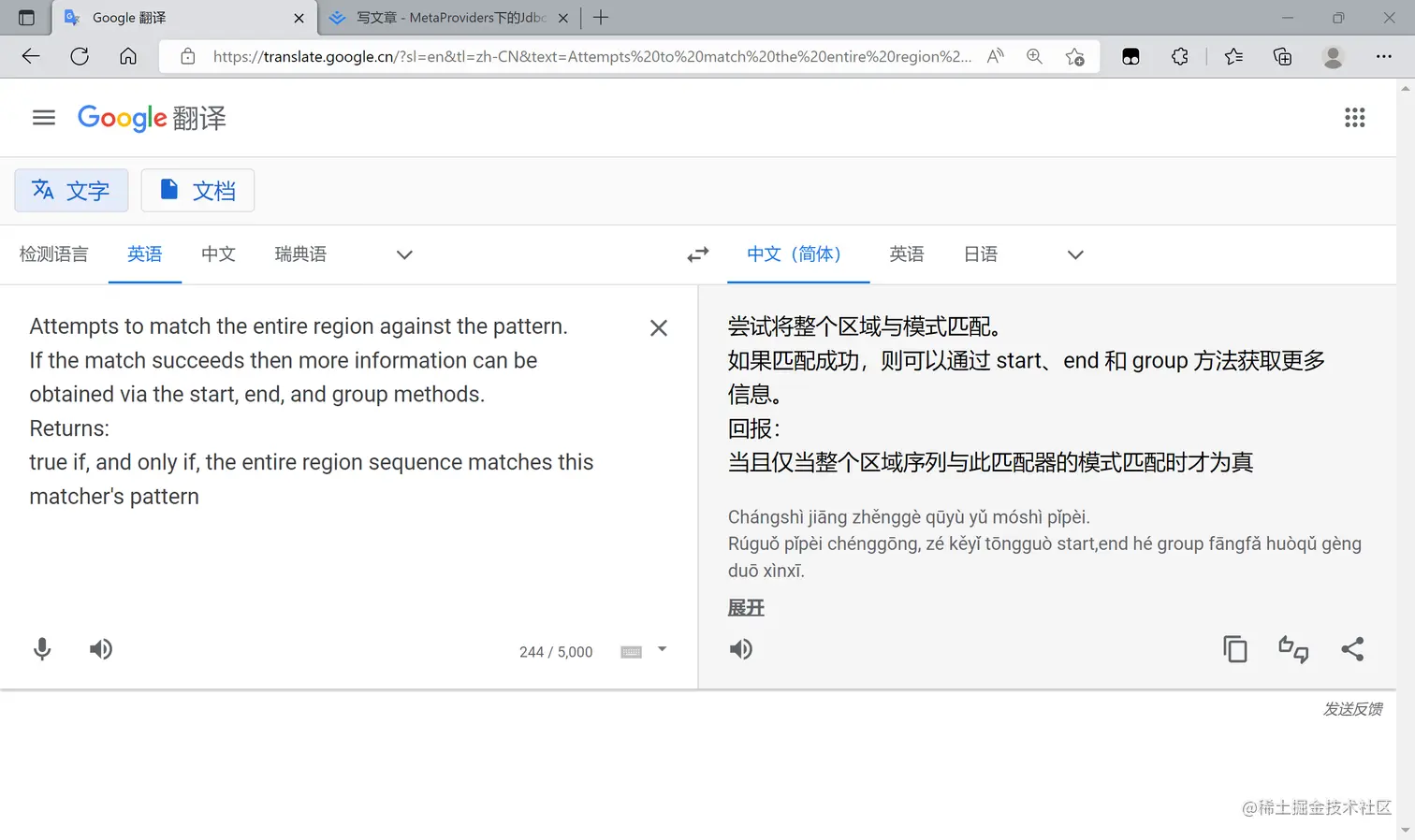This screenshot has height=840, width=1415.
Task: Choose 检测语言 as source language
Action: coord(53,254)
